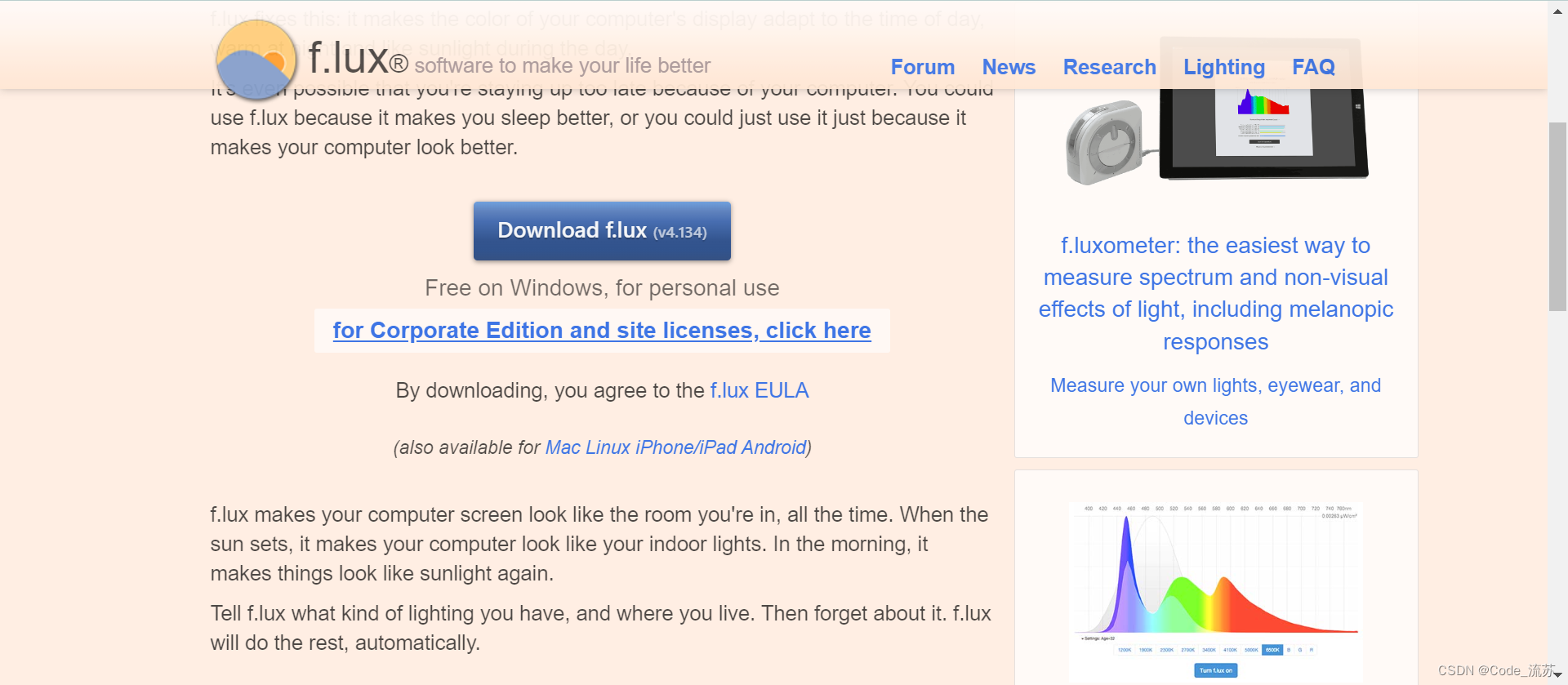
Task: Go to the Research page
Action: click(1109, 67)
